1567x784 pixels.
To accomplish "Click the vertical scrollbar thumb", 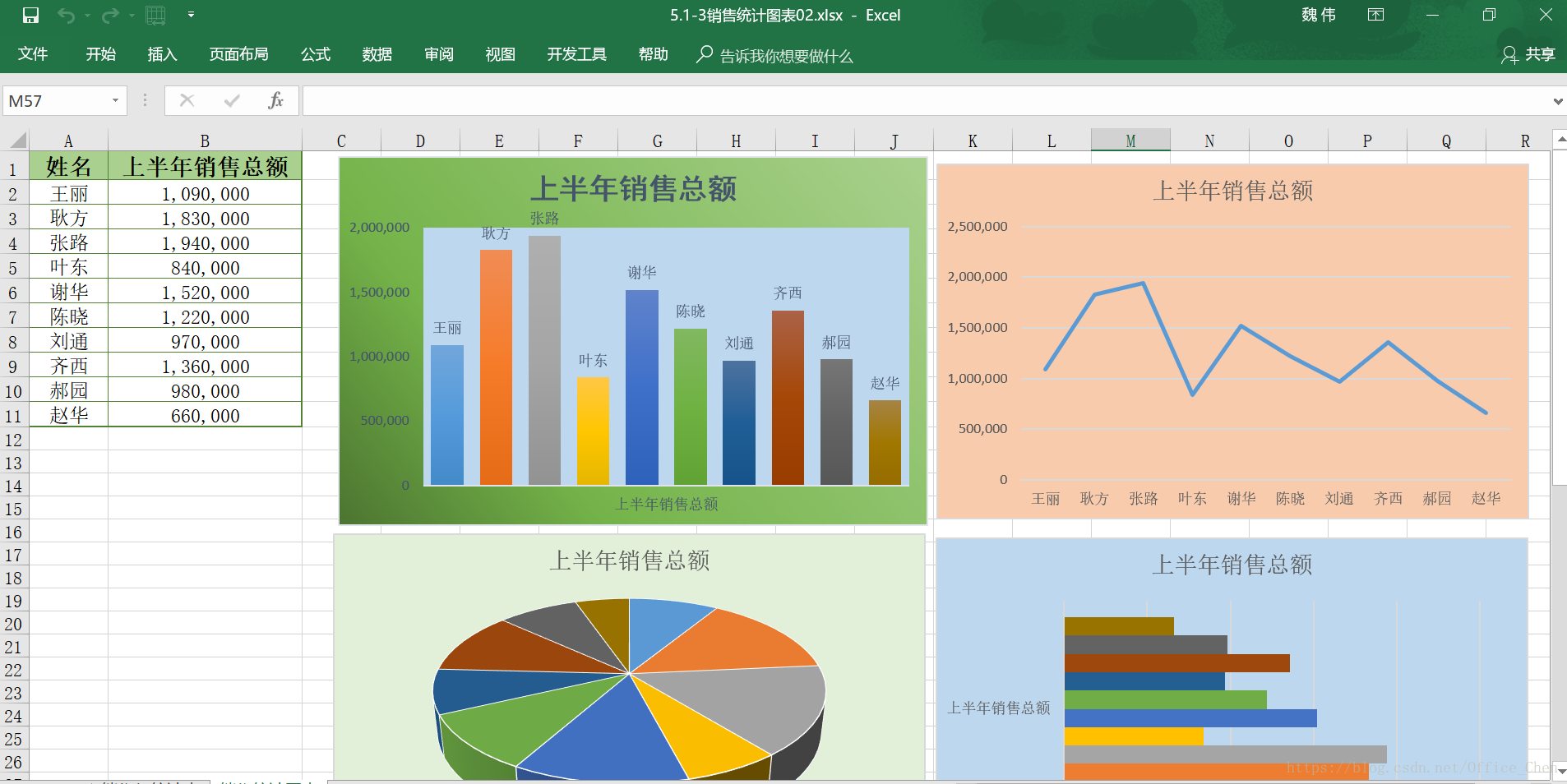I will click(1560, 317).
